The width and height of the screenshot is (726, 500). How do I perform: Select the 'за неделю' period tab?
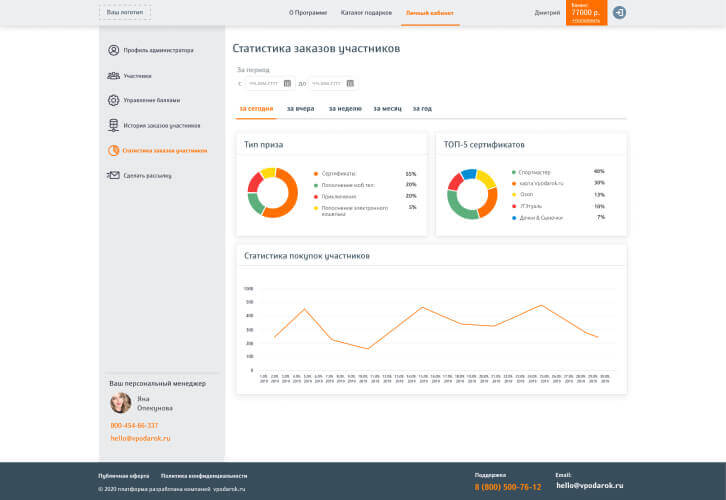pyautogui.click(x=345, y=109)
